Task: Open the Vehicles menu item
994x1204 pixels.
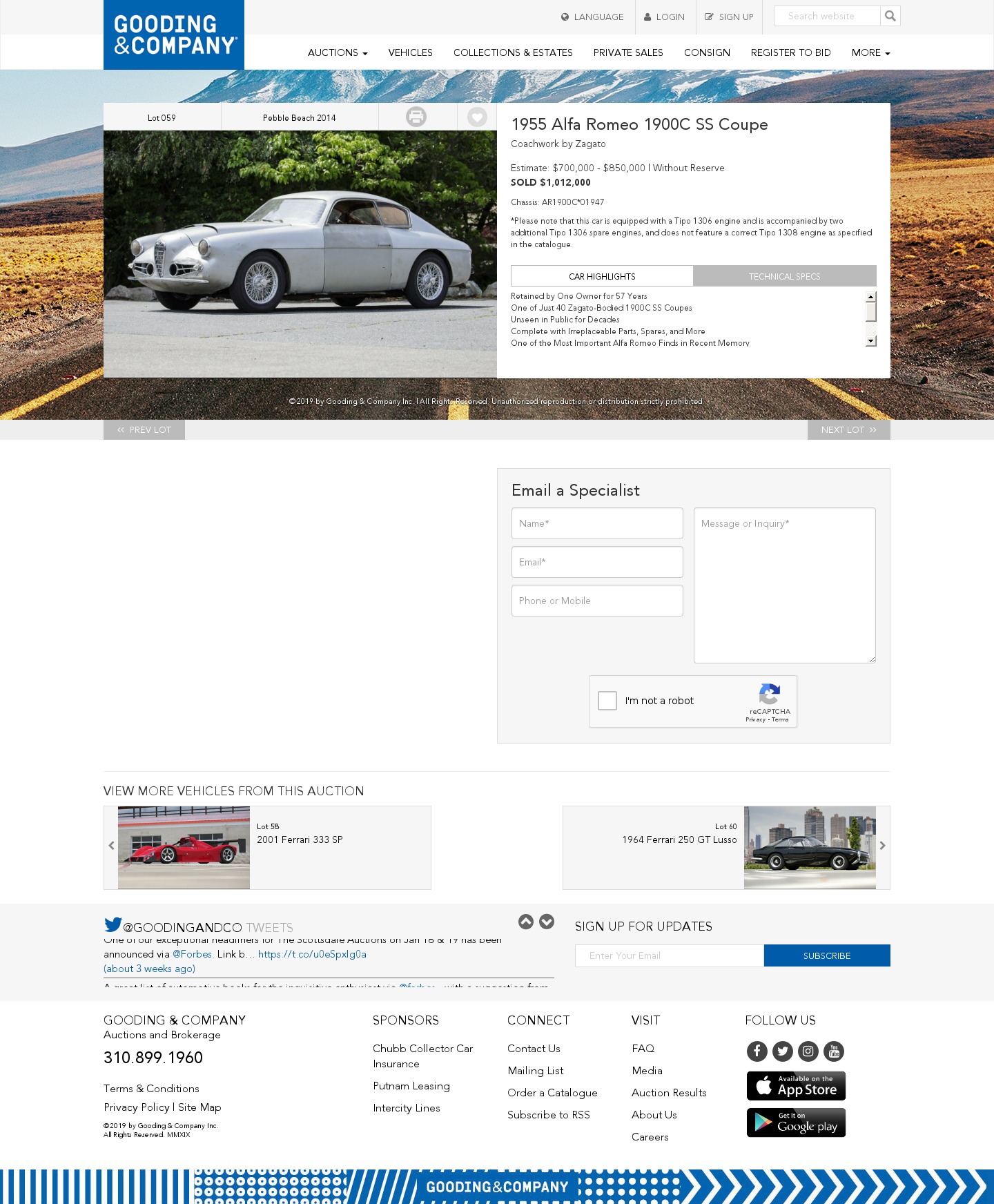Action: [410, 52]
